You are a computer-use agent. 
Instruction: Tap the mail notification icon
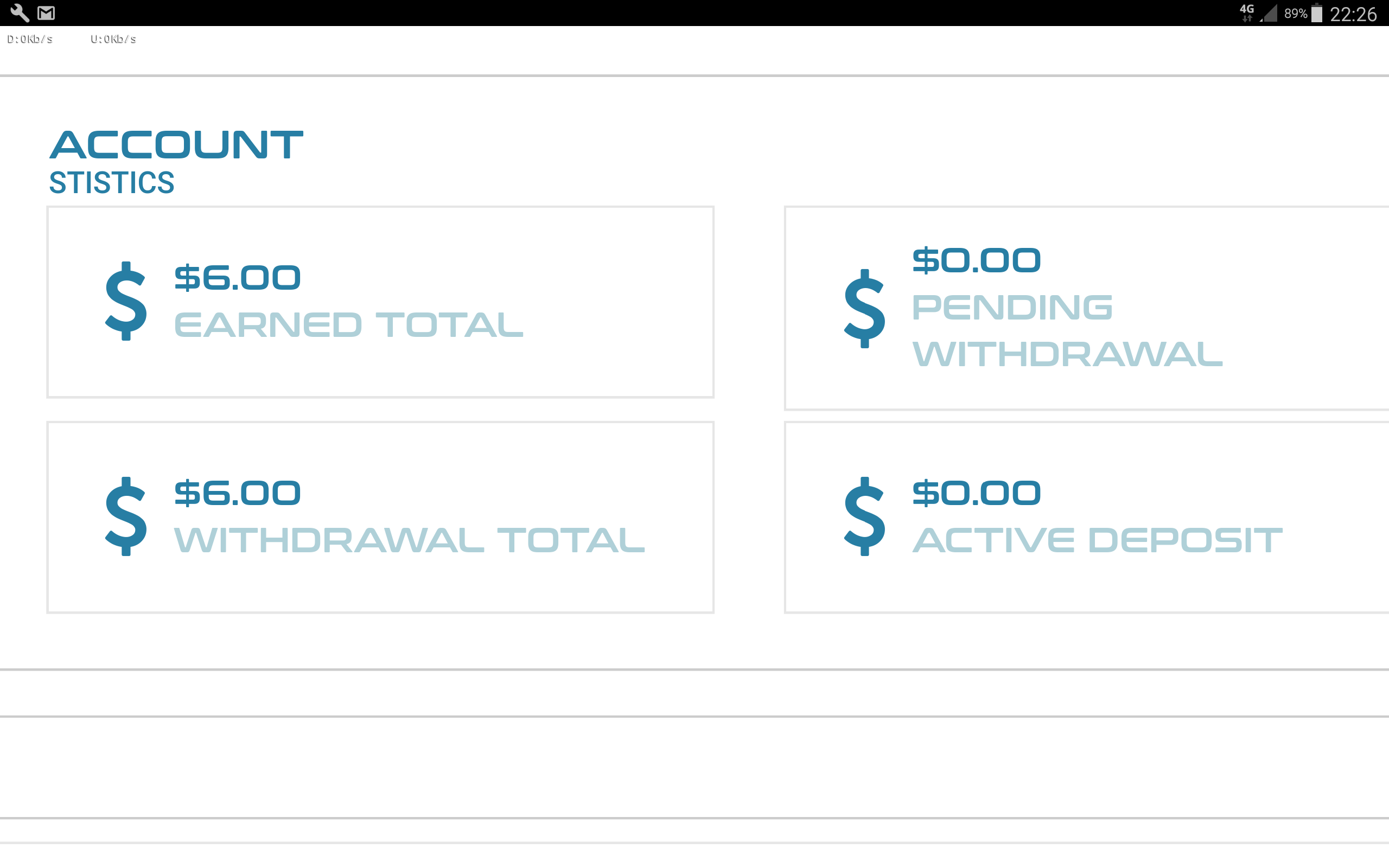pyautogui.click(x=46, y=12)
